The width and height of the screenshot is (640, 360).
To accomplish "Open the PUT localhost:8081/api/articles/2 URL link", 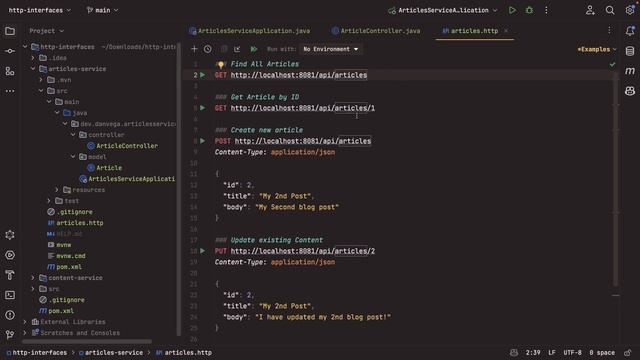I will pyautogui.click(x=302, y=251).
